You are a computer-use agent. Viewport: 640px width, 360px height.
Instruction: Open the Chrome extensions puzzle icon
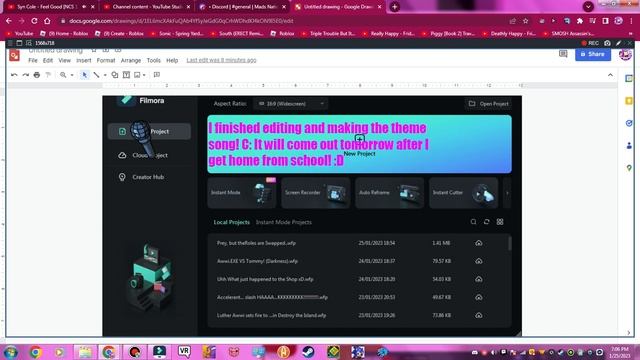tap(580, 21)
